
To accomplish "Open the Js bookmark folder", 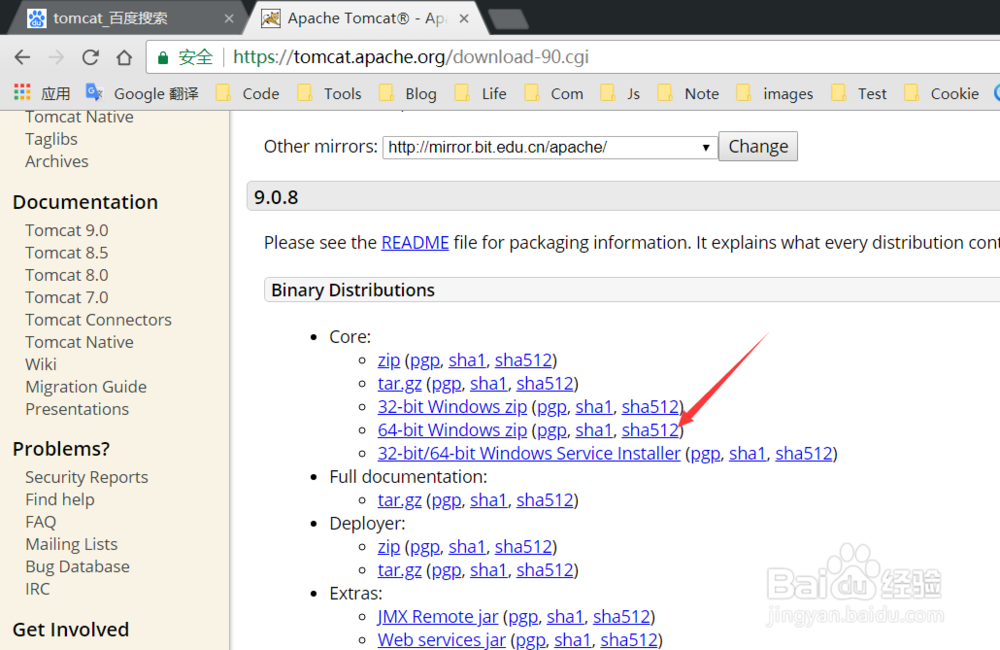I will (621, 94).
